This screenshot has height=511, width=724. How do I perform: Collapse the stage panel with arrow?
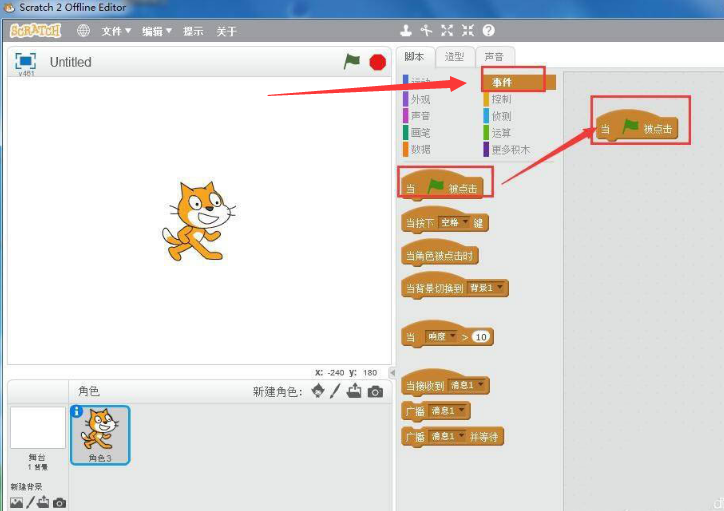coord(392,372)
